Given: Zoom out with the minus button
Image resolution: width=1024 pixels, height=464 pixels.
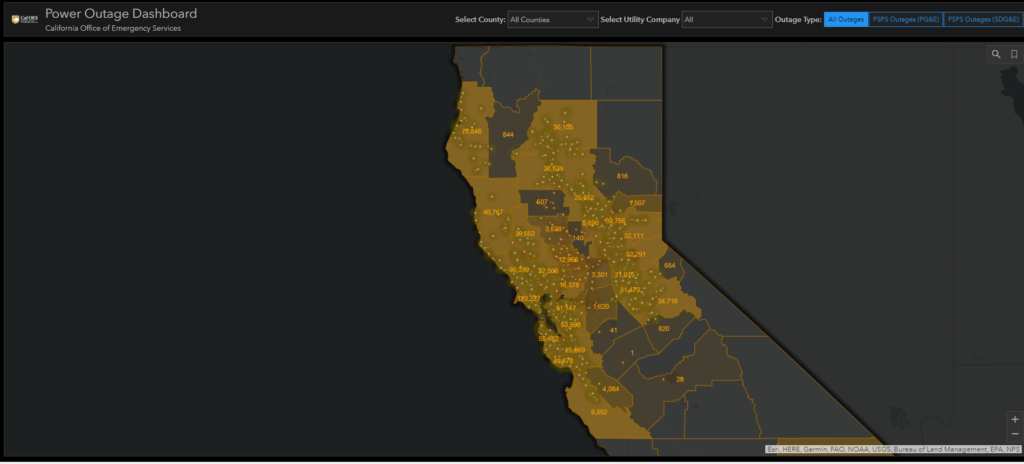Looking at the screenshot, I should pos(1015,433).
